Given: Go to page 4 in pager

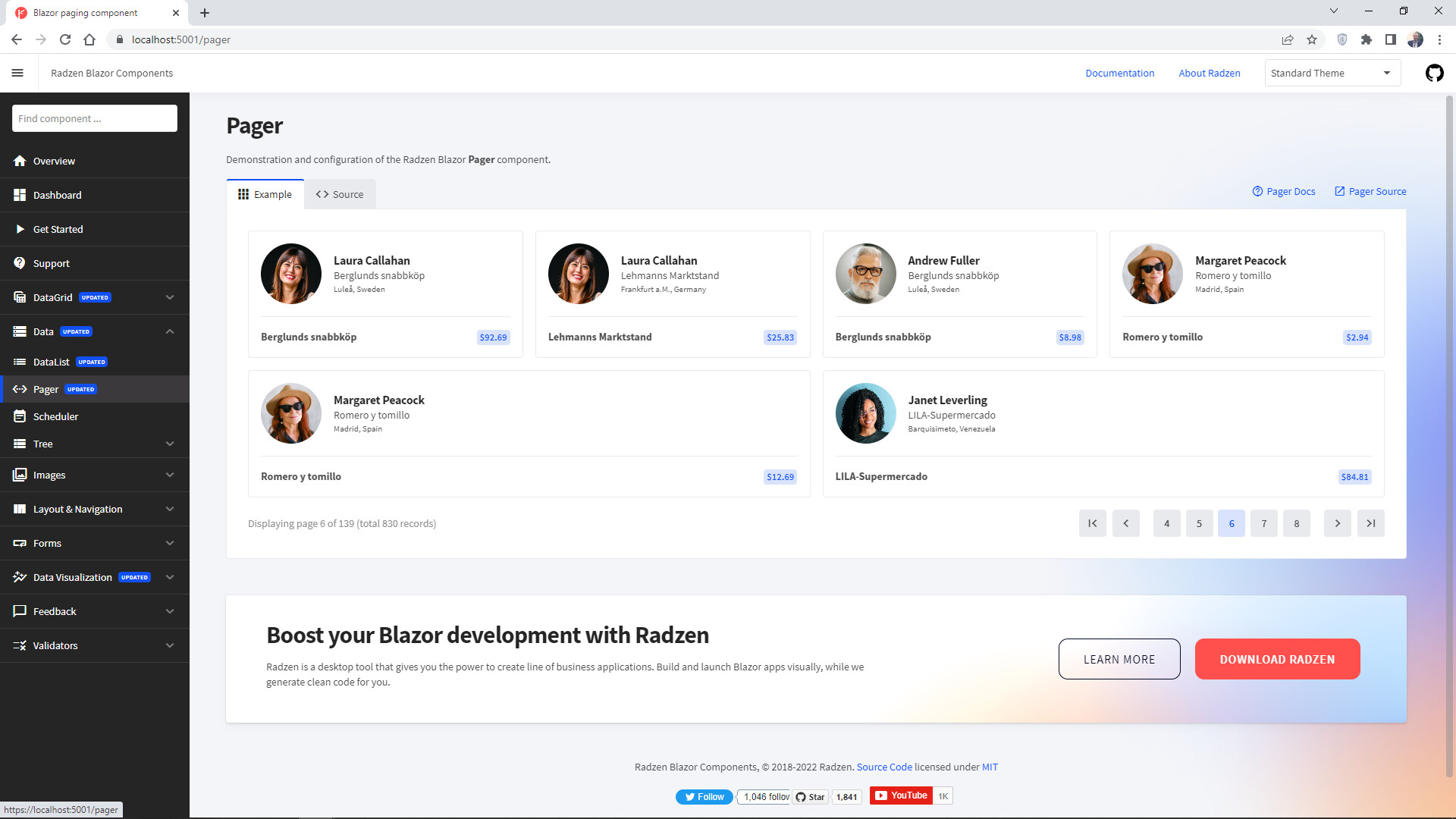Looking at the screenshot, I should pyautogui.click(x=1166, y=523).
